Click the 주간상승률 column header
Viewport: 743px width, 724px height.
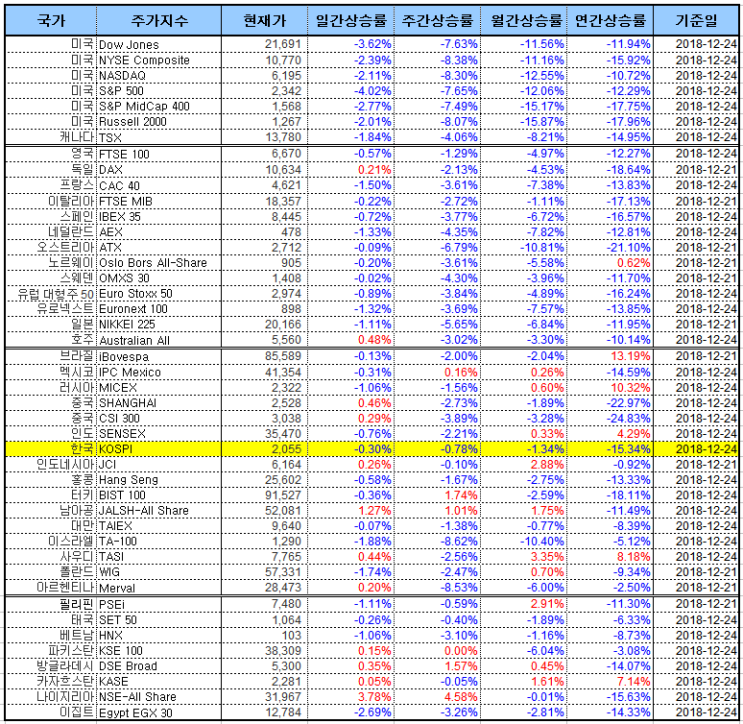coord(437,20)
